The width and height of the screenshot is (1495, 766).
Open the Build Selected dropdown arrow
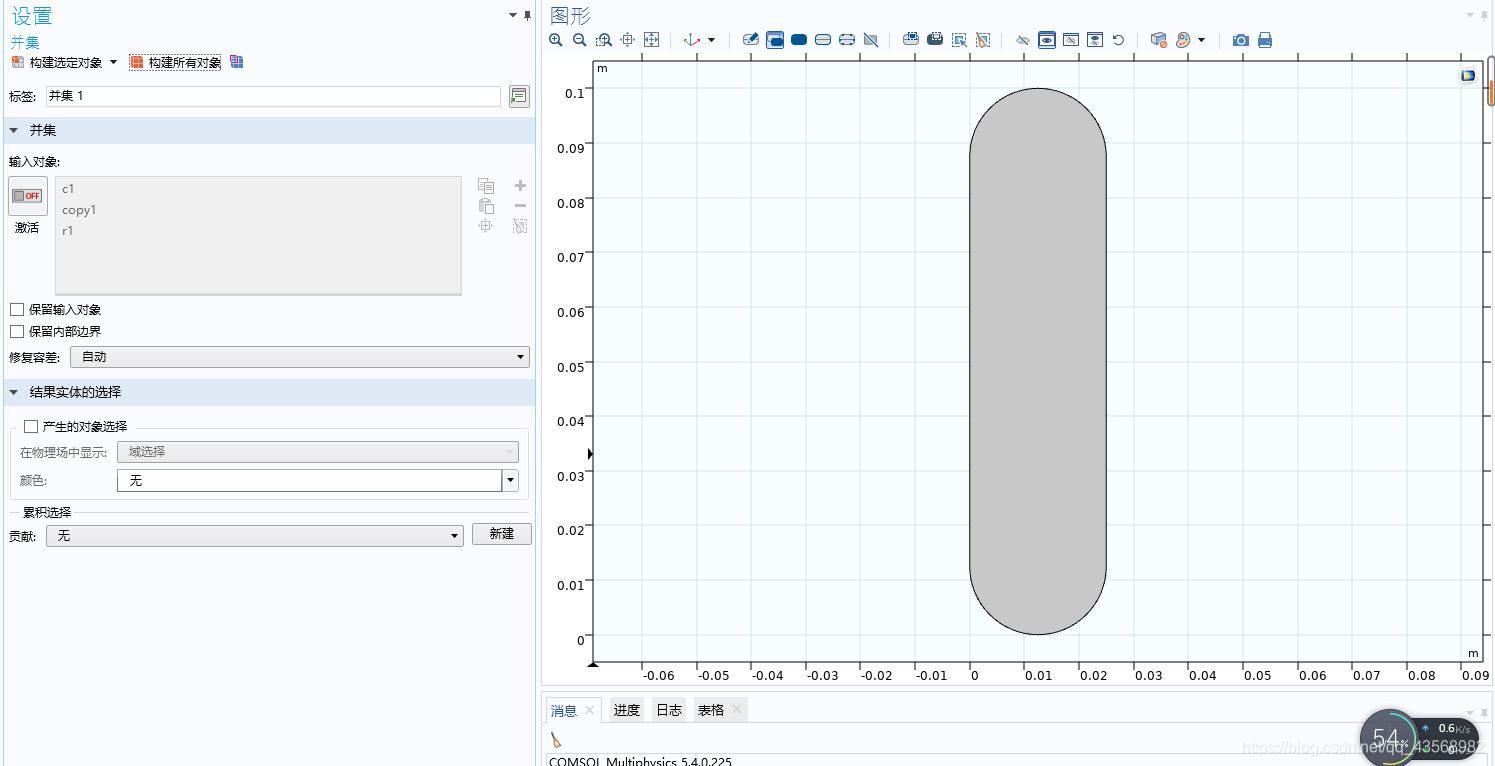(x=113, y=62)
